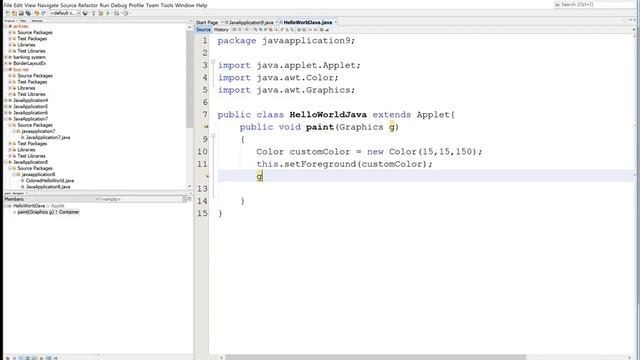
Task: Select paint(Graphics g) in the Navigator
Action: 48,212
